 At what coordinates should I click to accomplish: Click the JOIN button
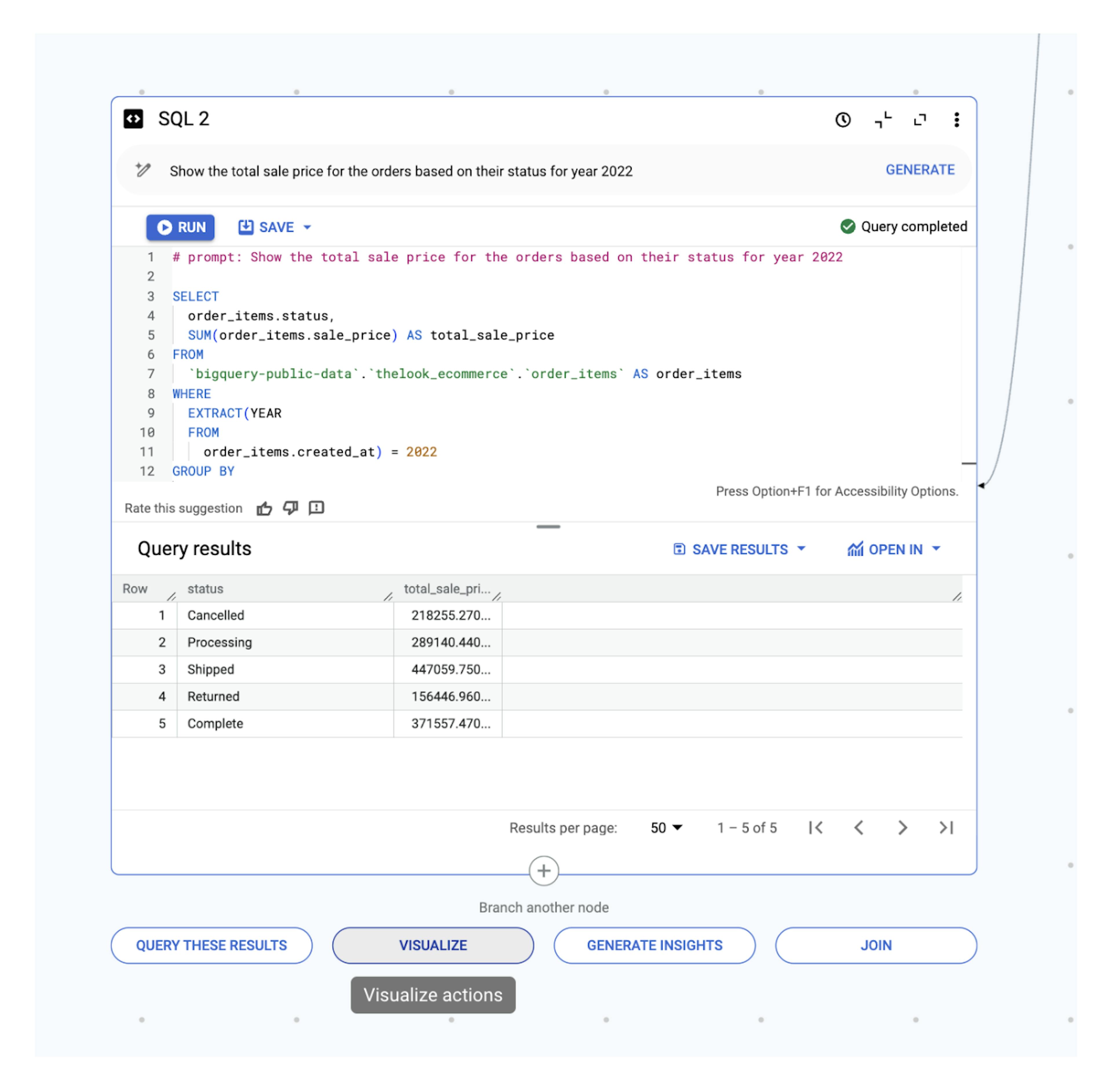[876, 946]
